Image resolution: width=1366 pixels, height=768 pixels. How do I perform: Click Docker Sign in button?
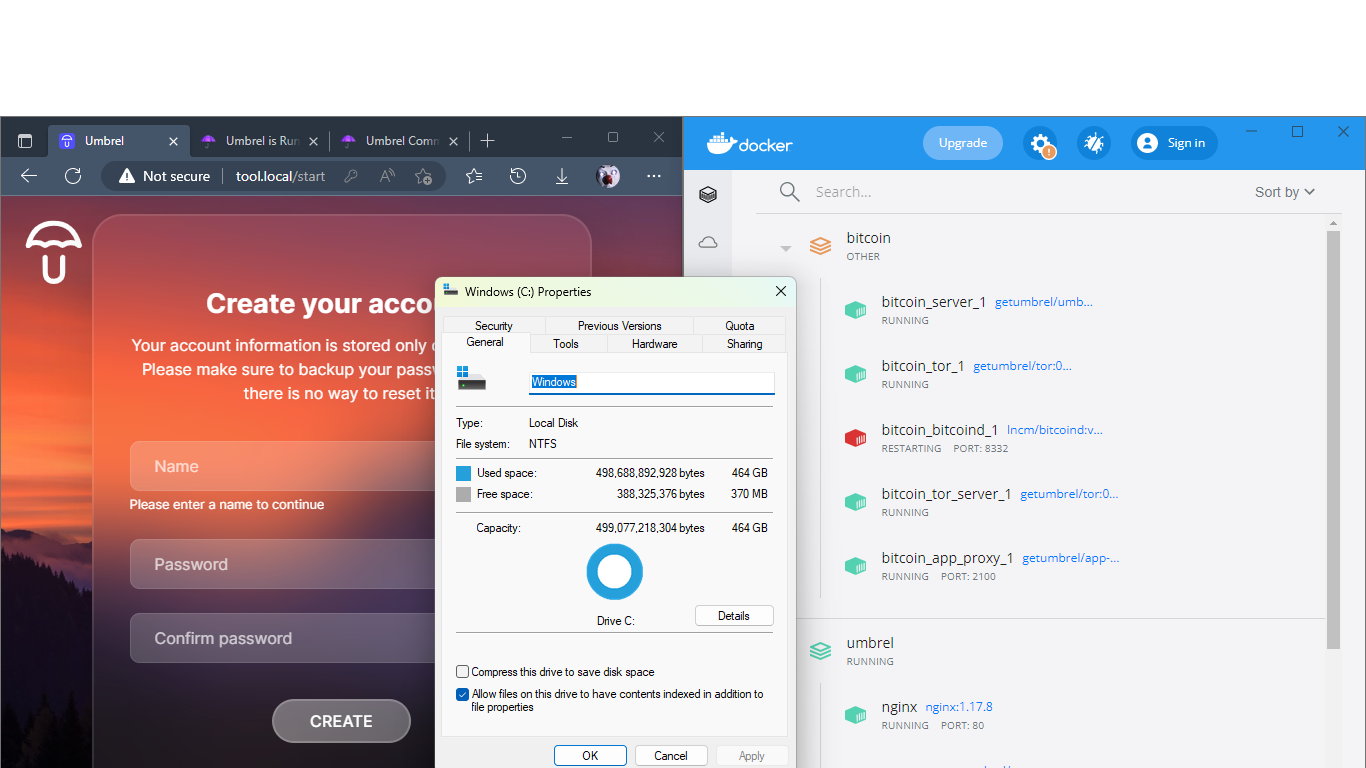click(1174, 143)
